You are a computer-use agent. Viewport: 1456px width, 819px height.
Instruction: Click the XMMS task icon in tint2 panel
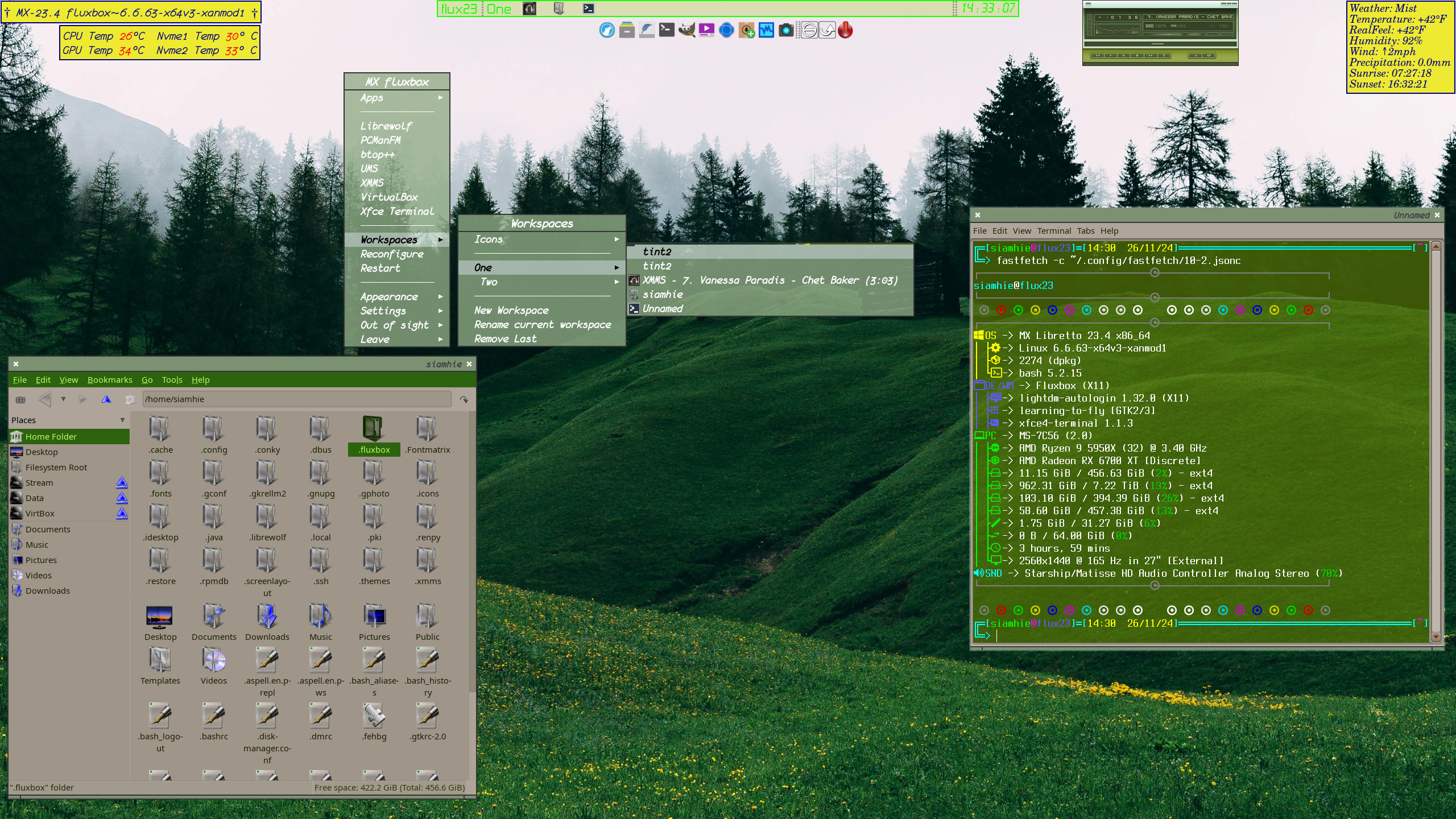click(530, 9)
